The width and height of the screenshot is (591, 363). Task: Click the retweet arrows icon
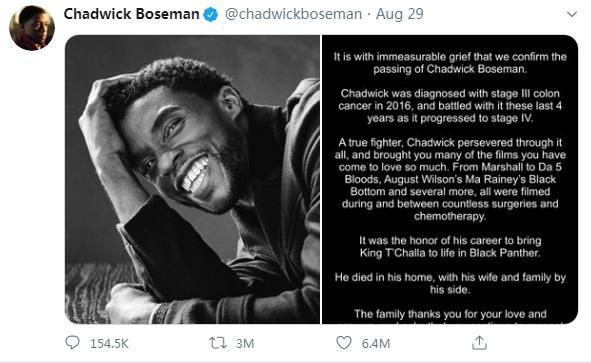point(217,343)
